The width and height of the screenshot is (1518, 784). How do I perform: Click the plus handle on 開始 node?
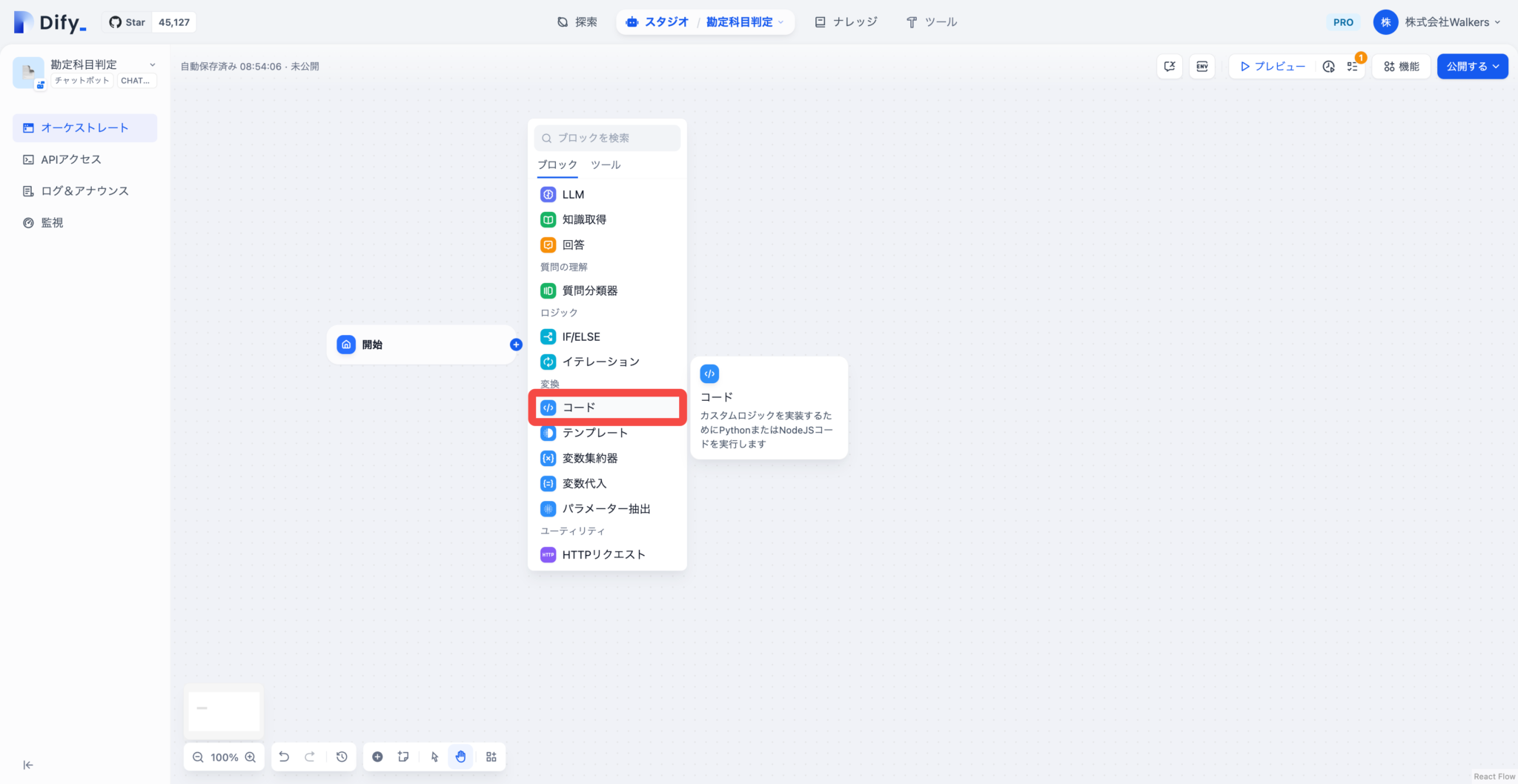tap(516, 345)
